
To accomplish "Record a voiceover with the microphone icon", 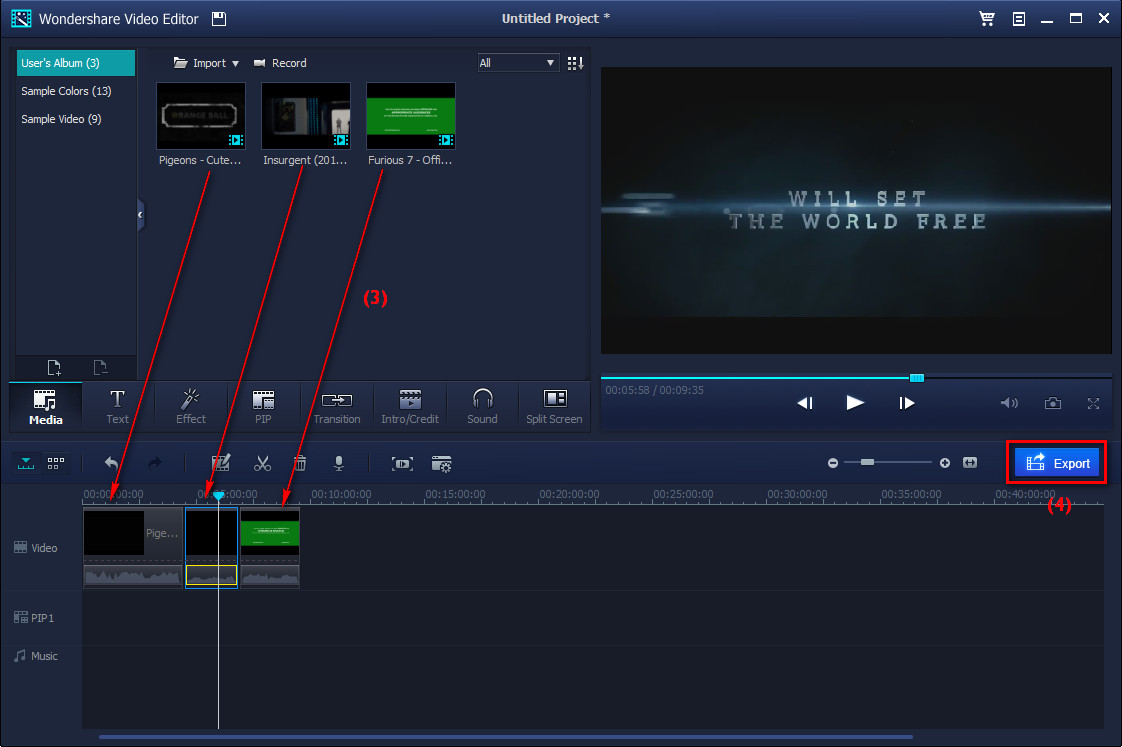I will tap(338, 463).
